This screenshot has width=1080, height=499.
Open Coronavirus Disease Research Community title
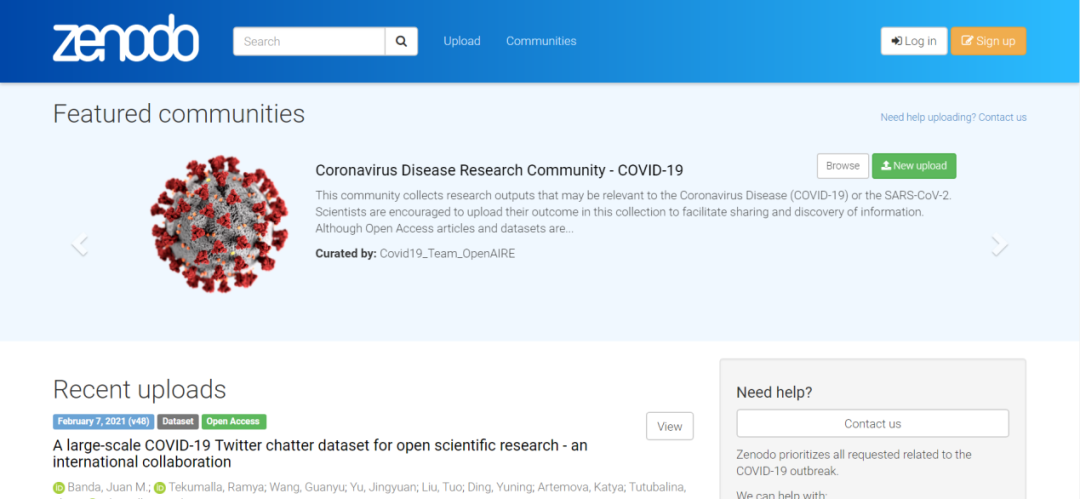click(x=499, y=170)
